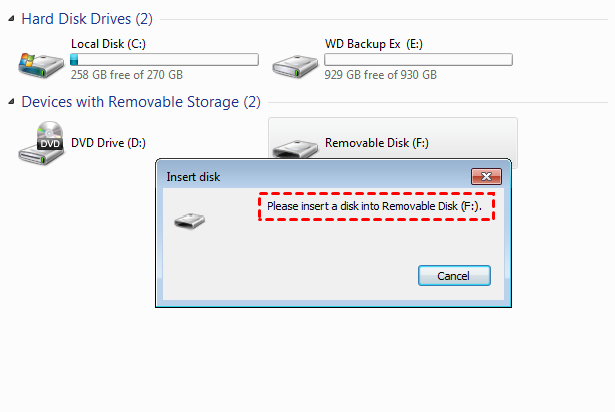Select the Removable Disk (F:) name label
Screen dimensions: 615x412
click(376, 143)
